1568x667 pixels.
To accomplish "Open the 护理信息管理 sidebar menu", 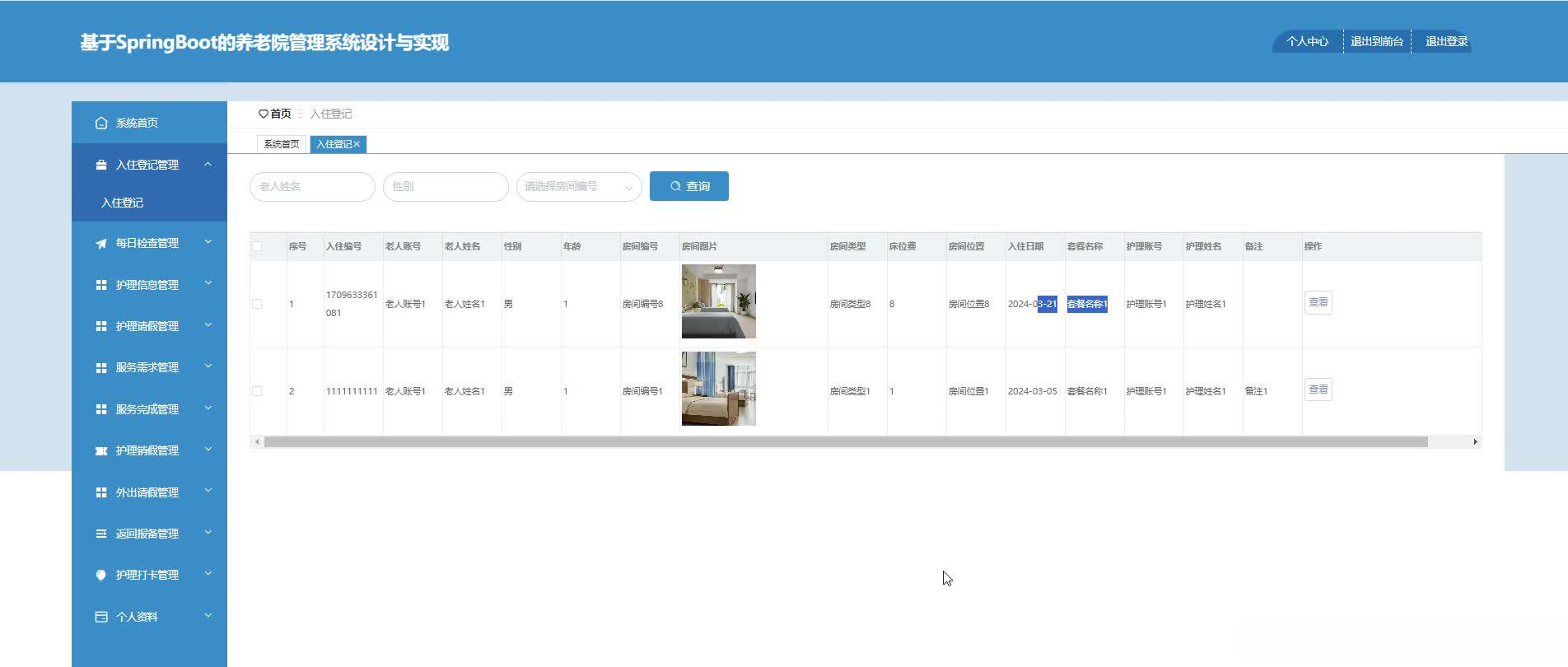I will [x=149, y=285].
